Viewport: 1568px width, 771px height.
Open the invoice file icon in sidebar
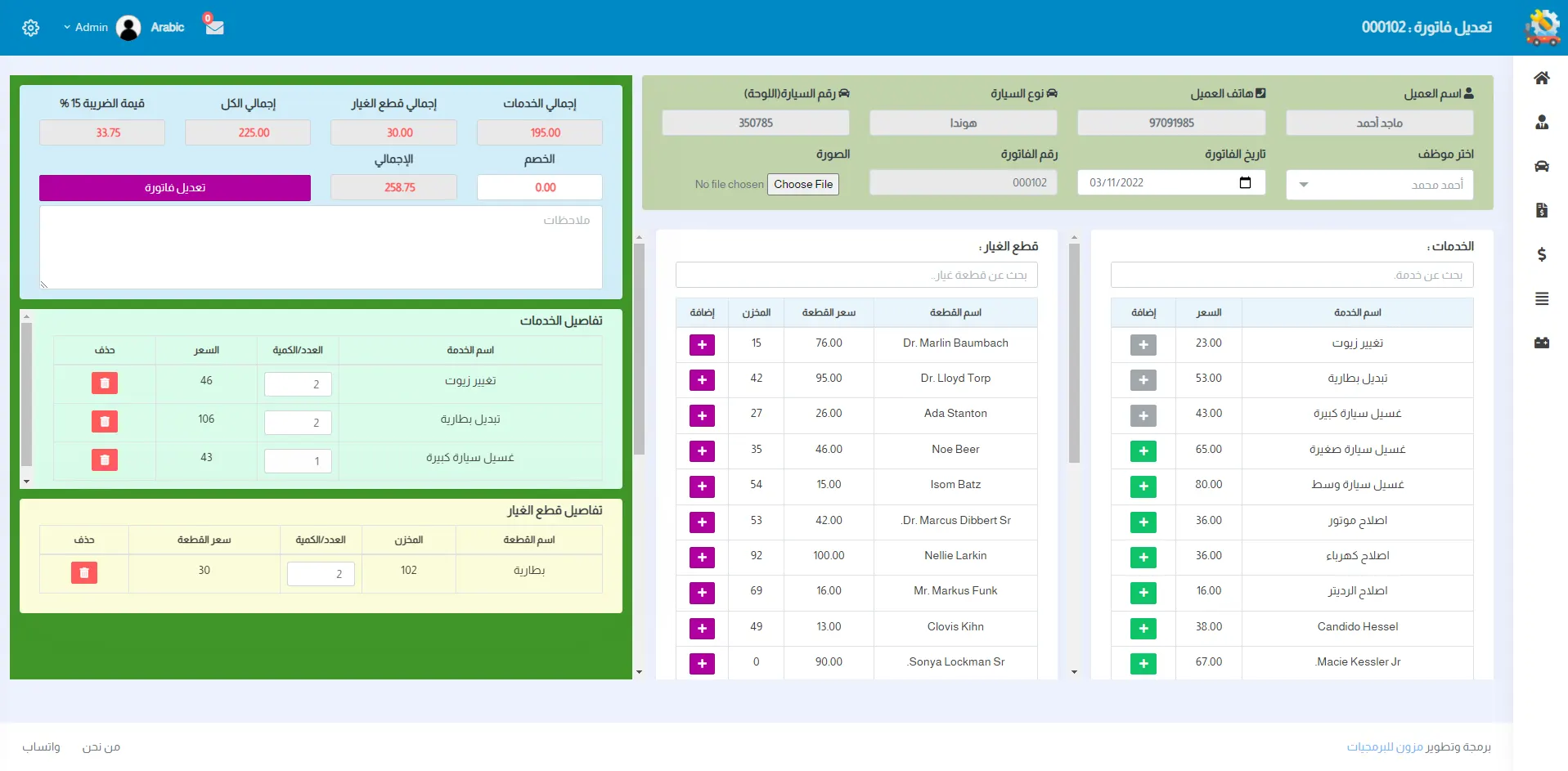pos(1541,211)
